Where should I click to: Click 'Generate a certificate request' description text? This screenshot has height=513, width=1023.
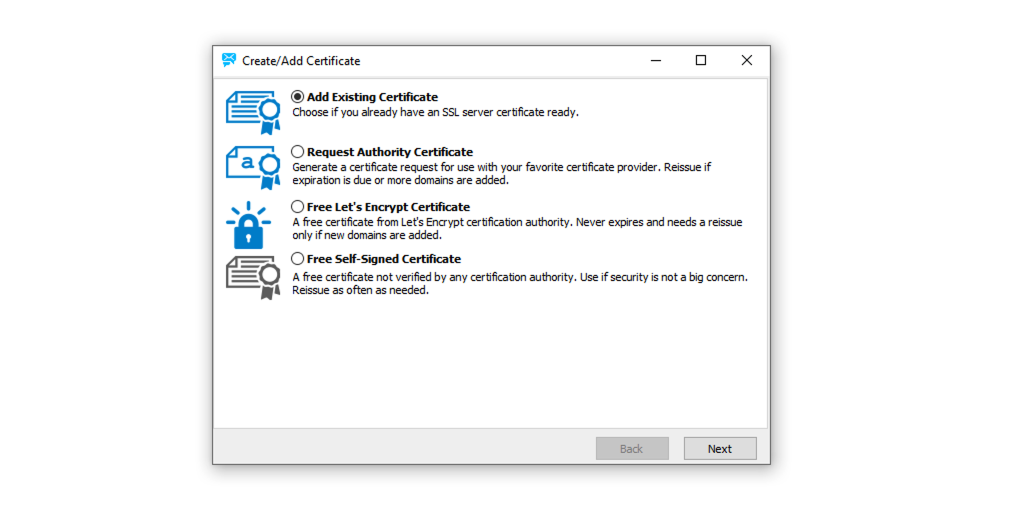pyautogui.click(x=502, y=174)
